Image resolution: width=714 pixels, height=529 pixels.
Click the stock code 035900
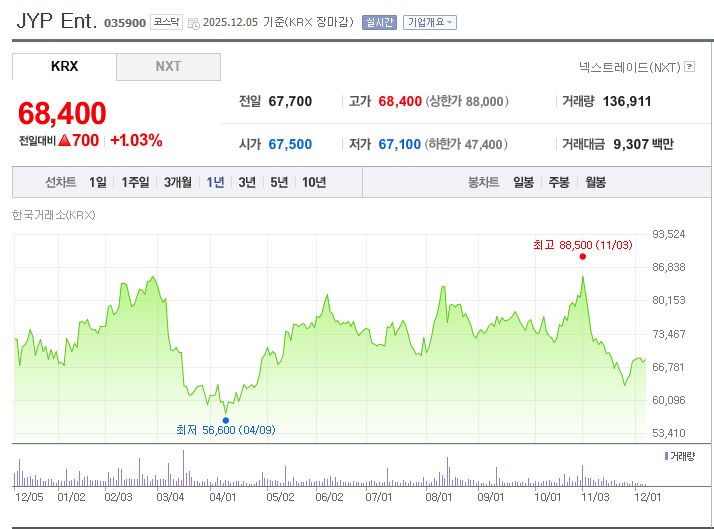pyautogui.click(x=125, y=23)
